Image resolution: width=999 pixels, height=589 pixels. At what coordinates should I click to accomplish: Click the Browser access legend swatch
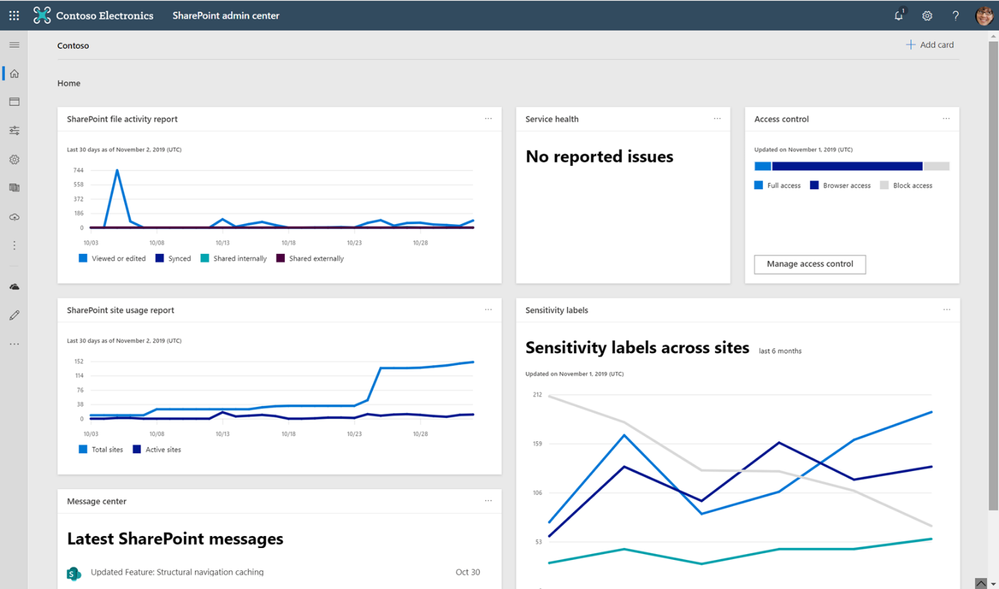click(814, 185)
